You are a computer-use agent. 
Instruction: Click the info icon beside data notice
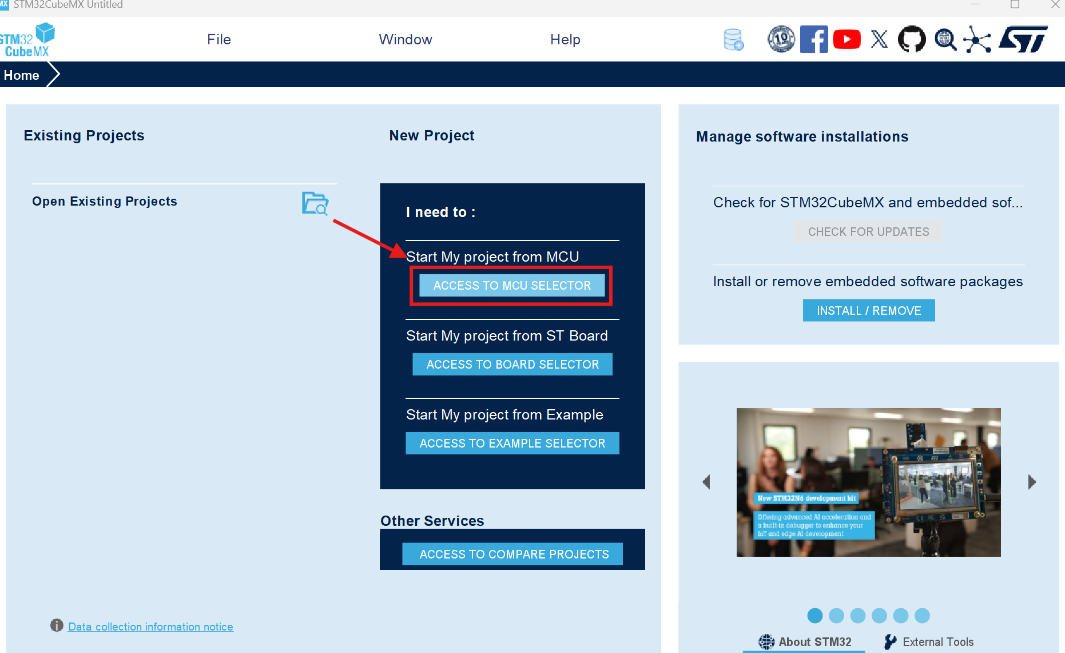(x=56, y=625)
